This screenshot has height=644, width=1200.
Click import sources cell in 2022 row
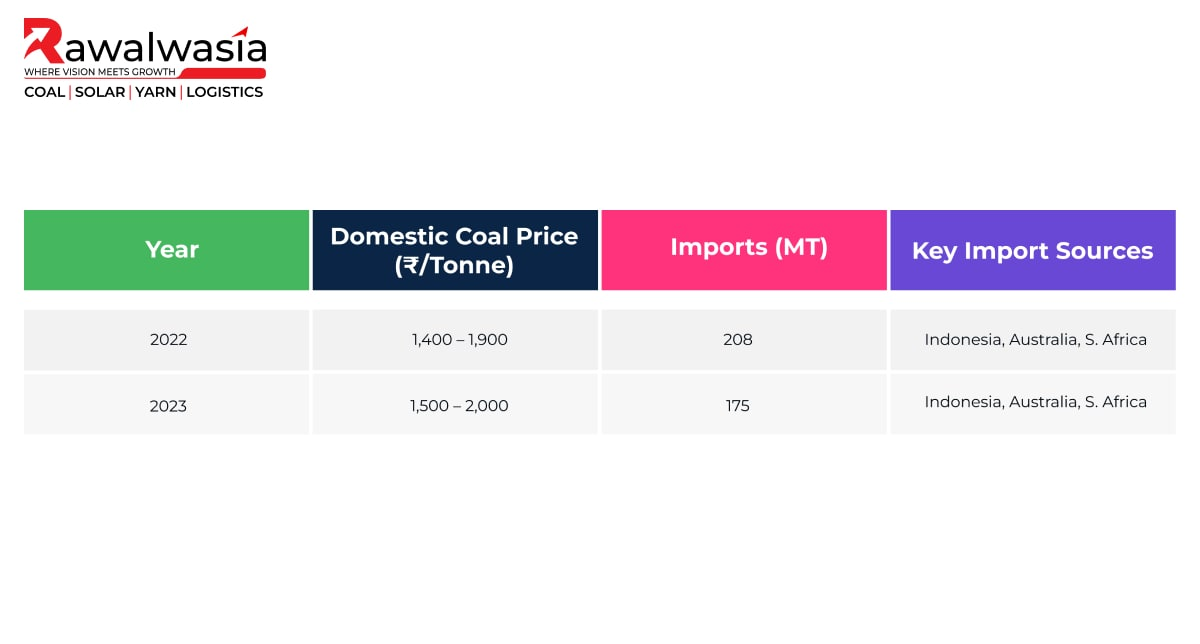pyautogui.click(x=1033, y=340)
